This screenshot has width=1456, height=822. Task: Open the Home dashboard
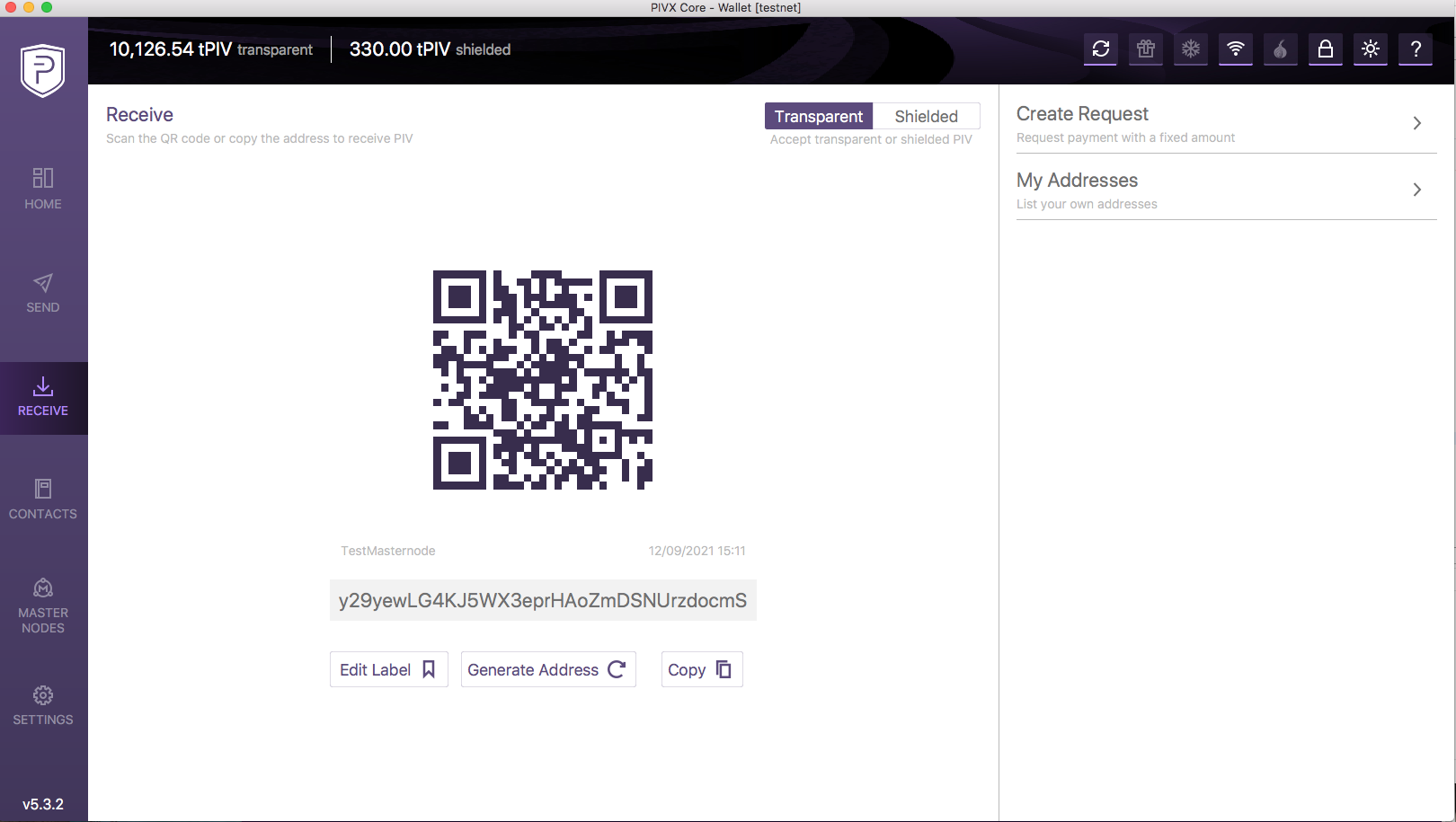(43, 189)
